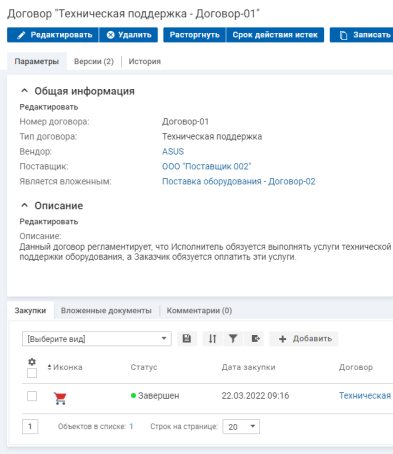Switch to the Параметры tab
Screen dimensions: 393x454
[x=37, y=61]
